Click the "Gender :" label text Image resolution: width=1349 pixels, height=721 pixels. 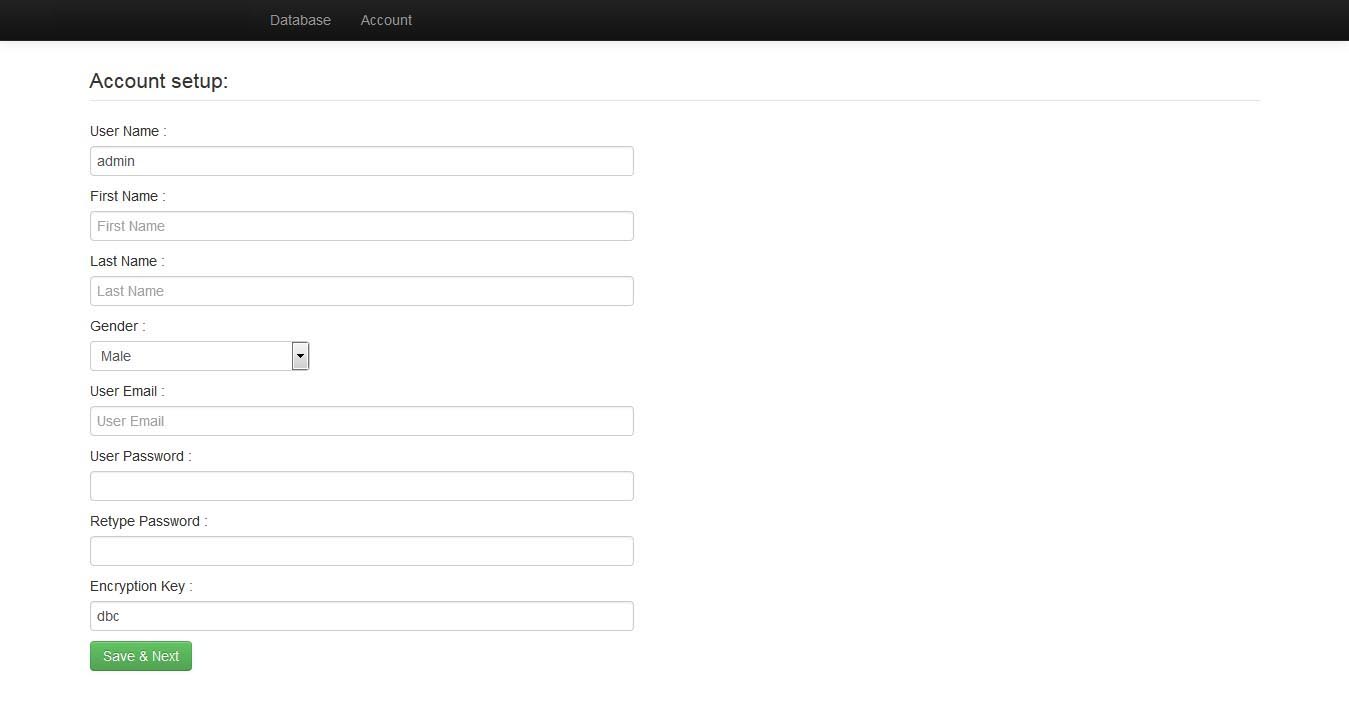pyautogui.click(x=117, y=326)
